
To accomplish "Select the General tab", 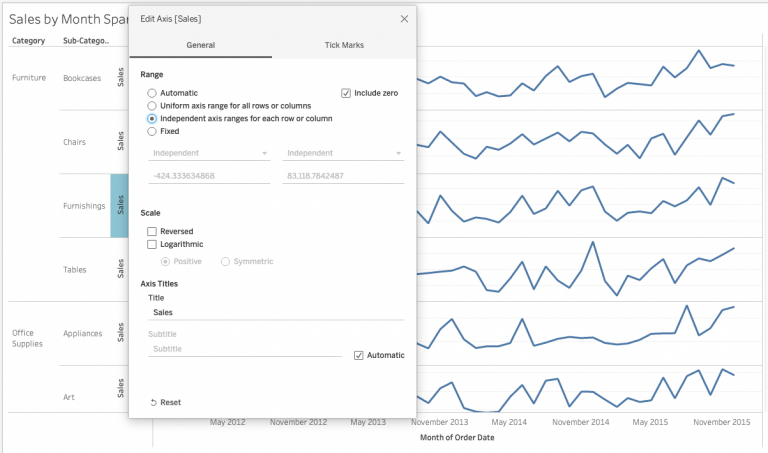I will click(200, 46).
